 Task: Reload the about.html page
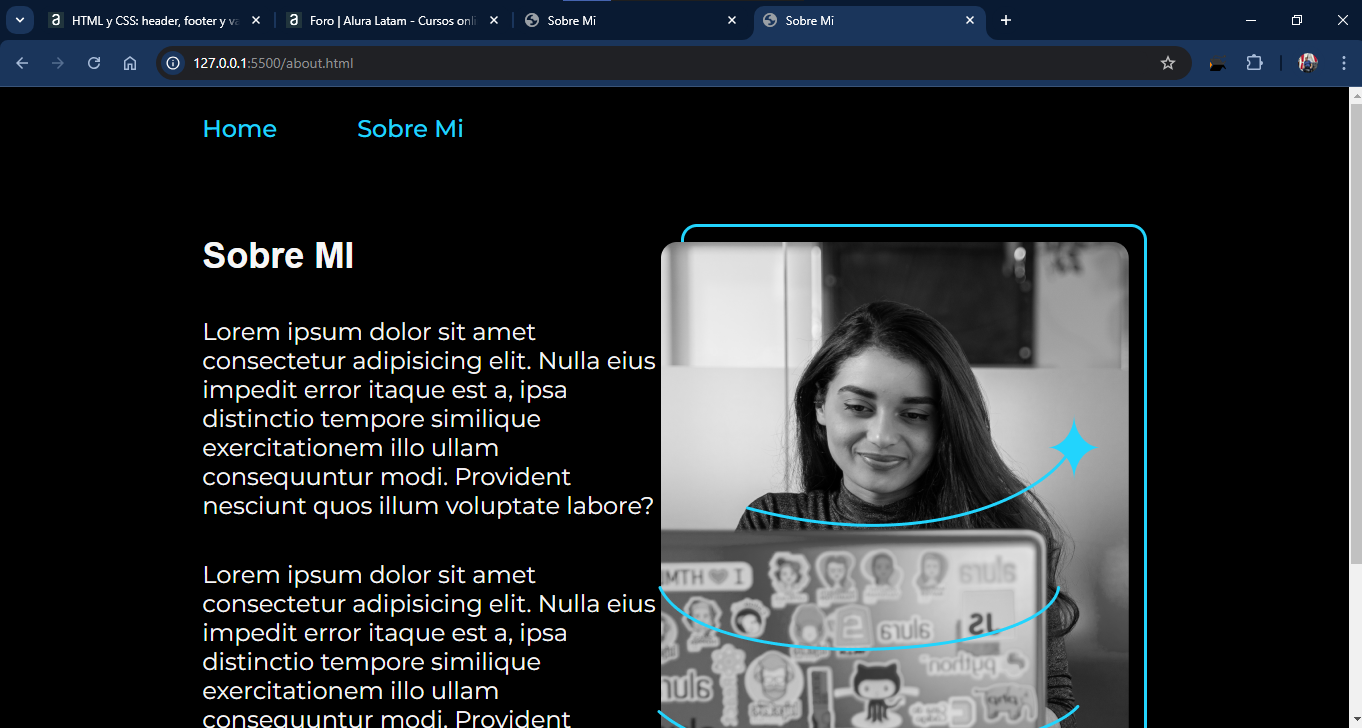point(94,63)
